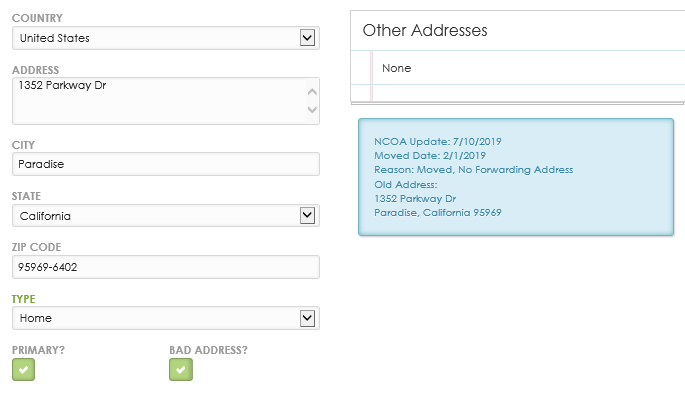Click into the Address text area
685x411 pixels.
(160, 100)
